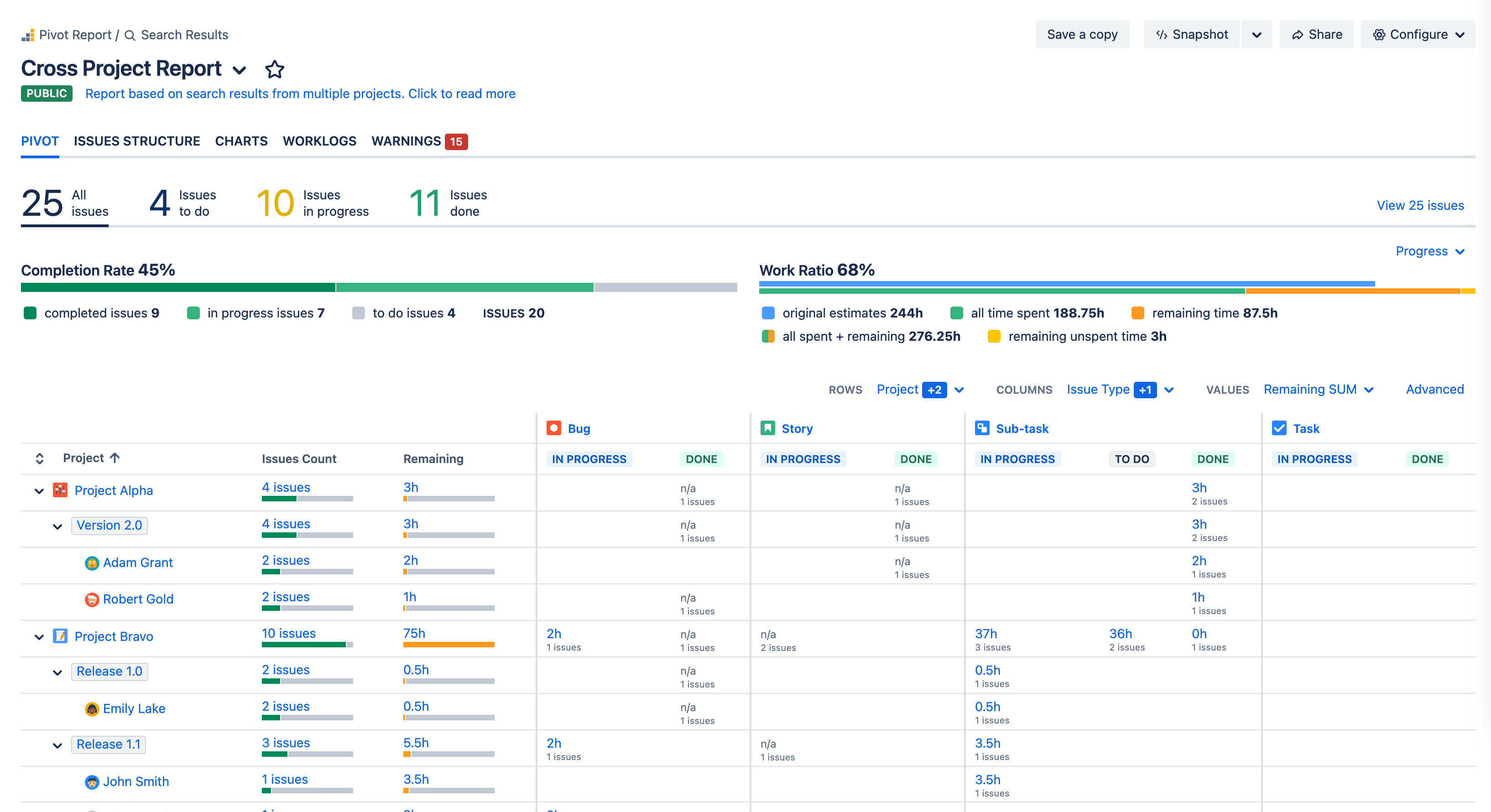1491x812 pixels.
Task: Click the search icon next to Search Results
Action: (x=130, y=34)
